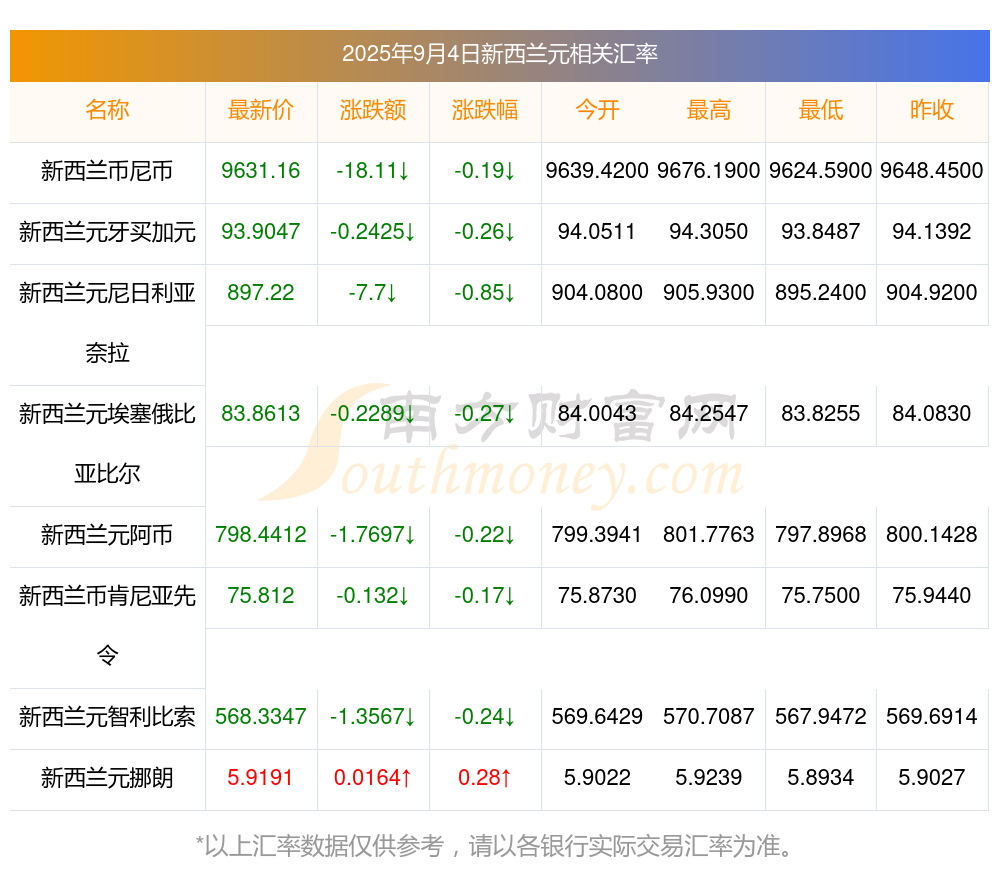Select the 涨跌额 column header
The height and width of the screenshot is (877, 1000).
tap(373, 110)
